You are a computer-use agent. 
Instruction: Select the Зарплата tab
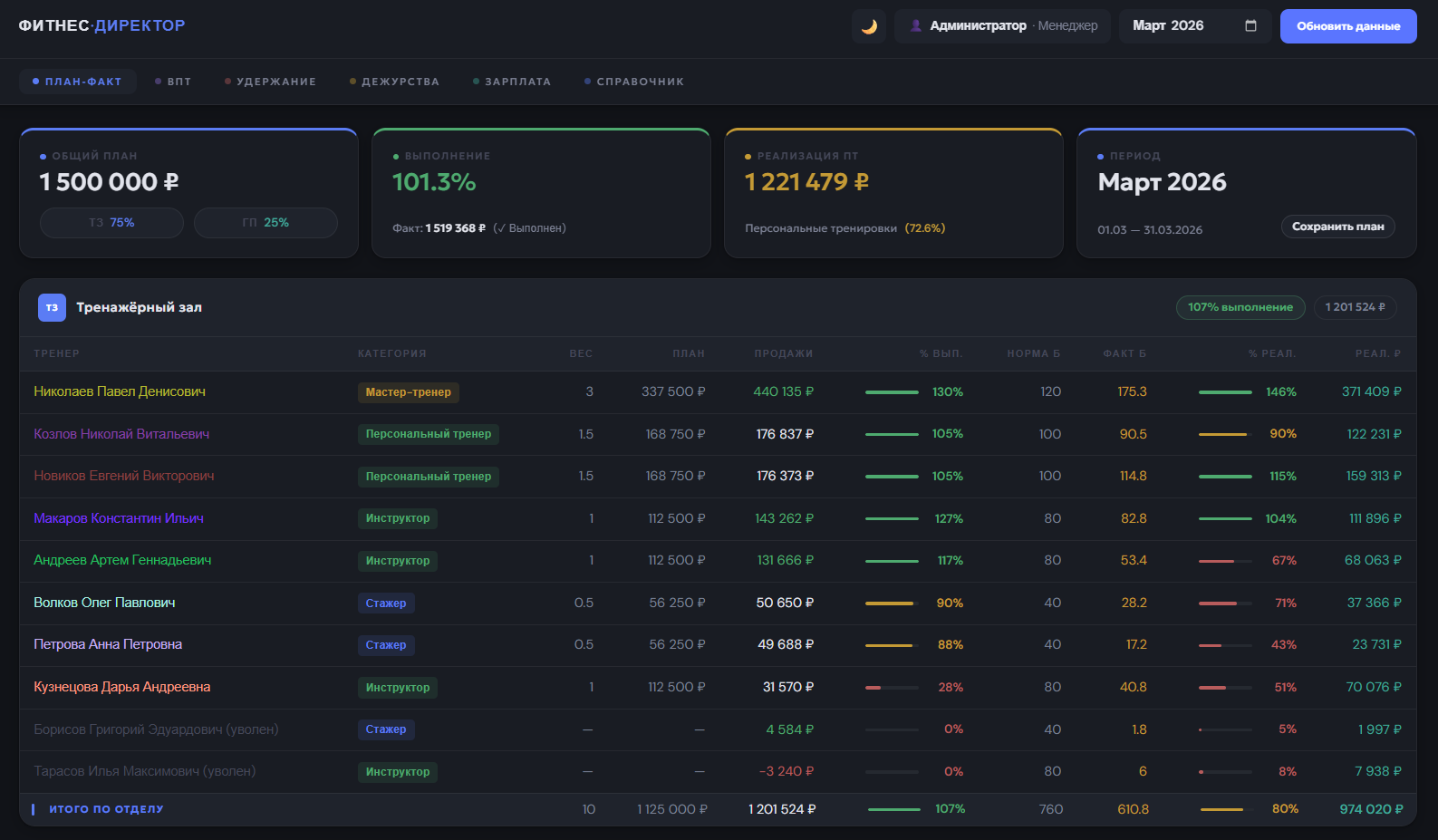[512, 82]
